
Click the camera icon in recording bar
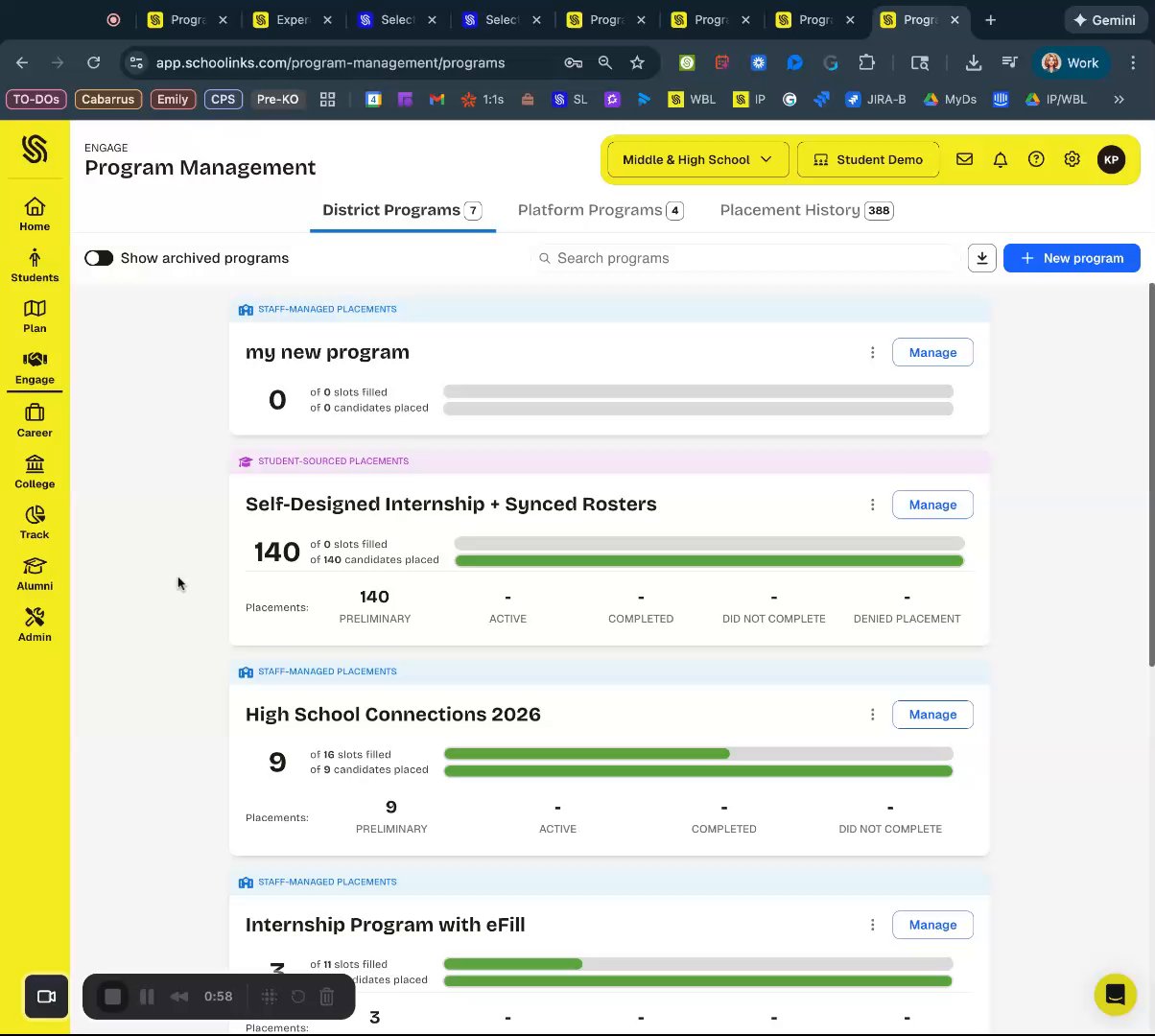click(46, 997)
